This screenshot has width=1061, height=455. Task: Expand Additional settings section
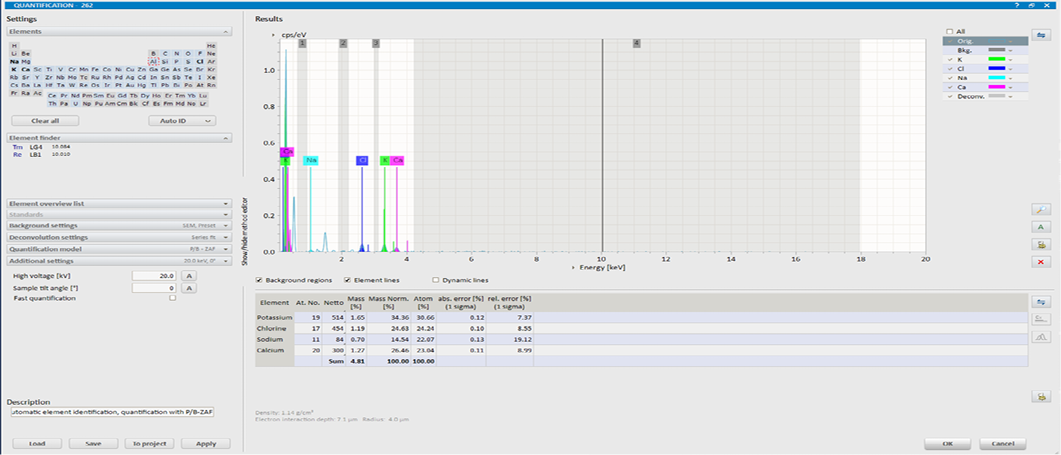pos(120,261)
